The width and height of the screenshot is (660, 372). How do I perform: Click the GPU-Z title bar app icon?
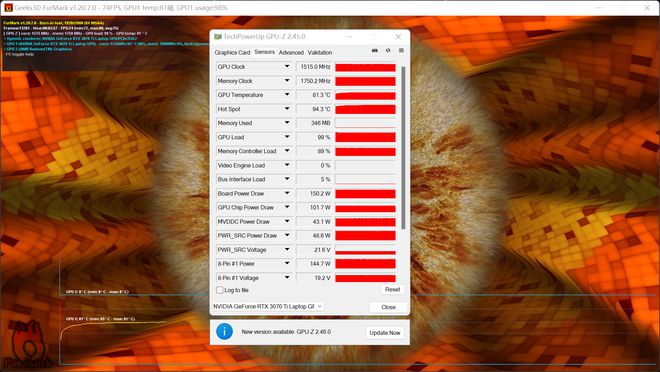218,37
